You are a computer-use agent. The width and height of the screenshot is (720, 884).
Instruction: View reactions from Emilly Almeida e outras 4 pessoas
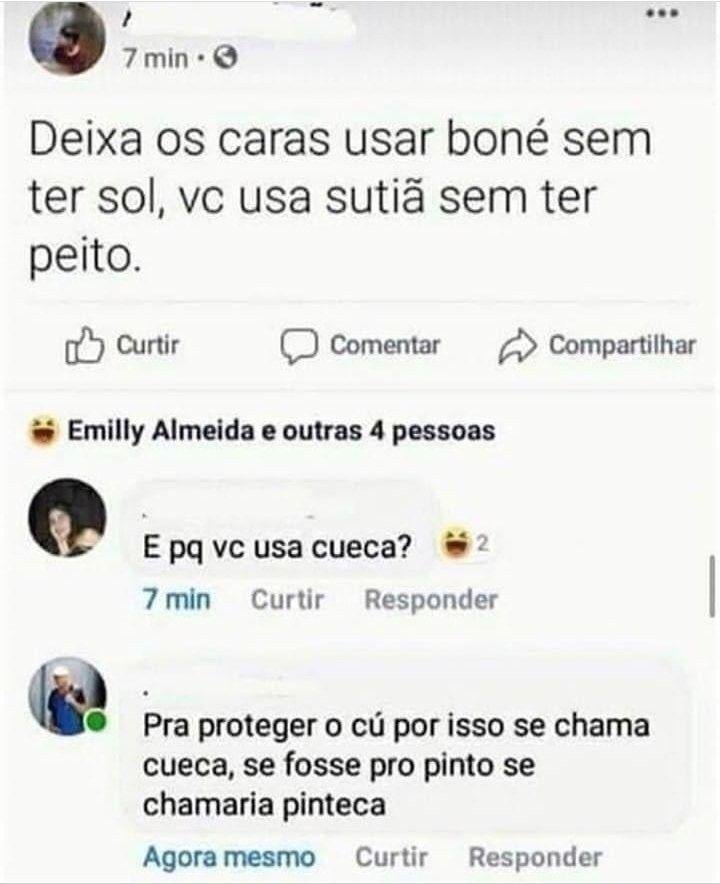coord(280,432)
